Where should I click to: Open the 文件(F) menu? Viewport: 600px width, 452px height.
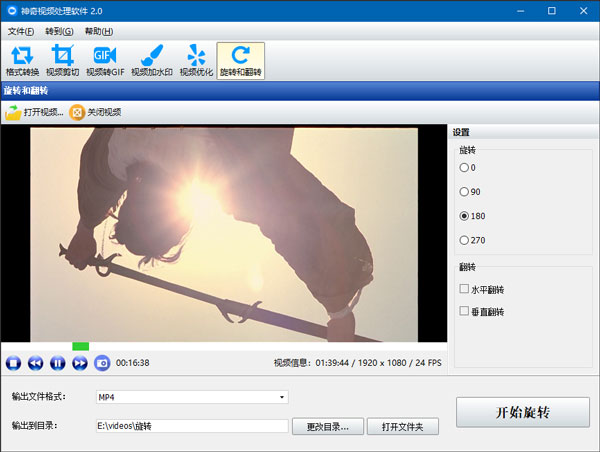coord(21,31)
